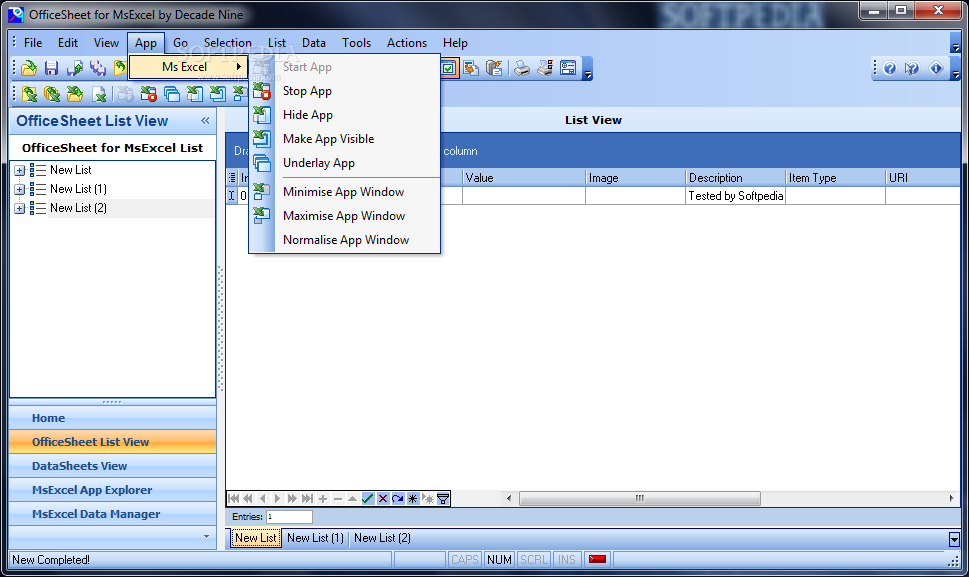
Task: Expand the New List (1) tree node
Action: coord(19,189)
